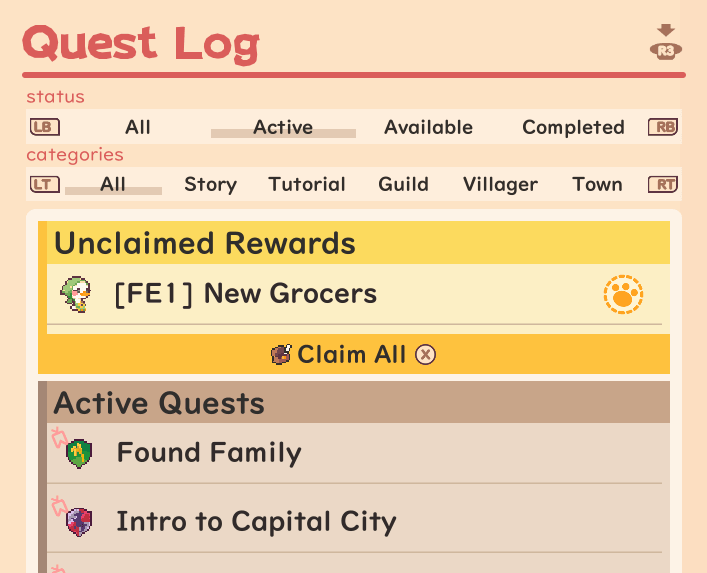Filter quests by Villager category

pos(500,184)
